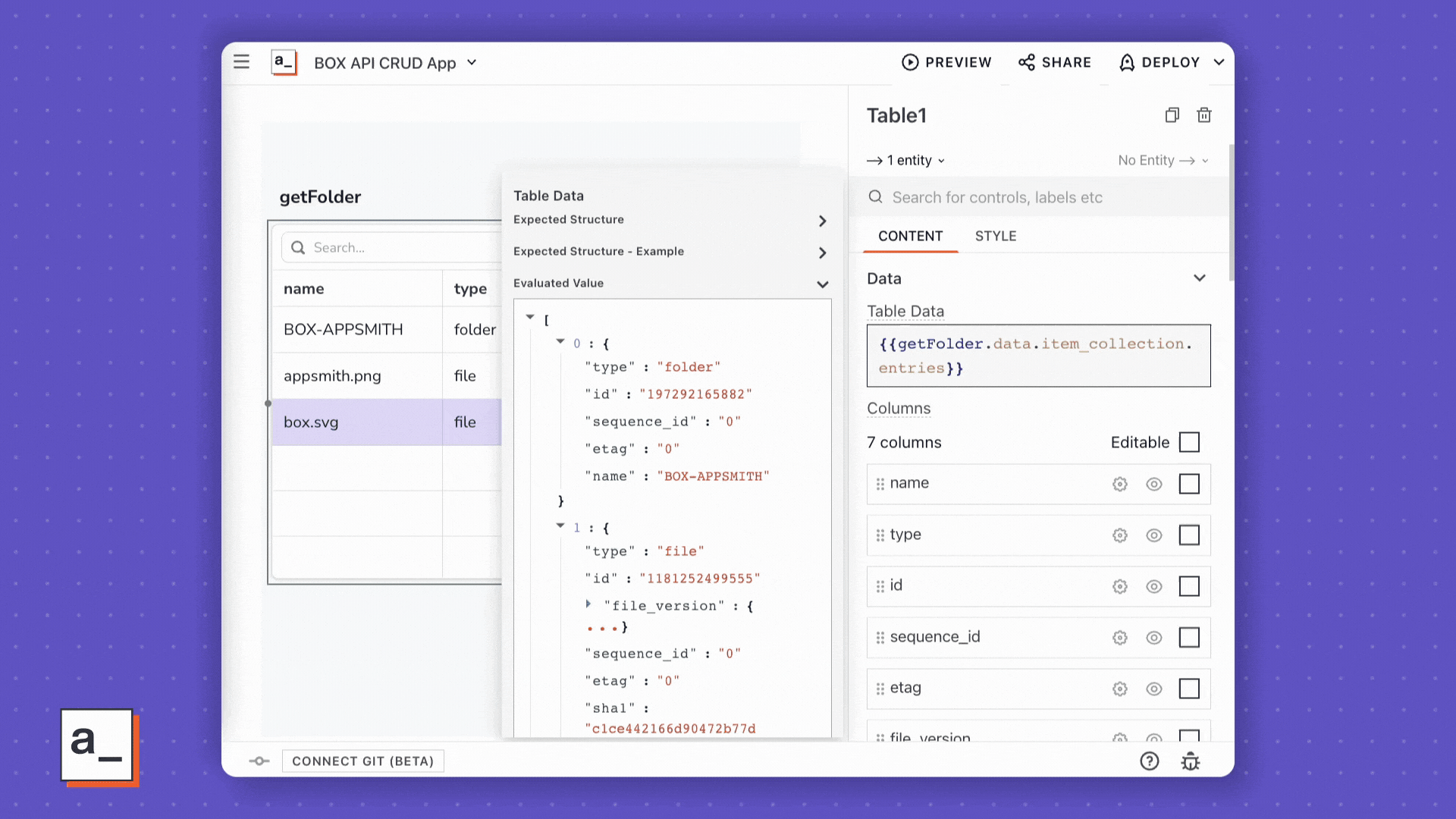Check editable box for sequence_id column
This screenshot has height=819, width=1456.
[x=1189, y=638]
